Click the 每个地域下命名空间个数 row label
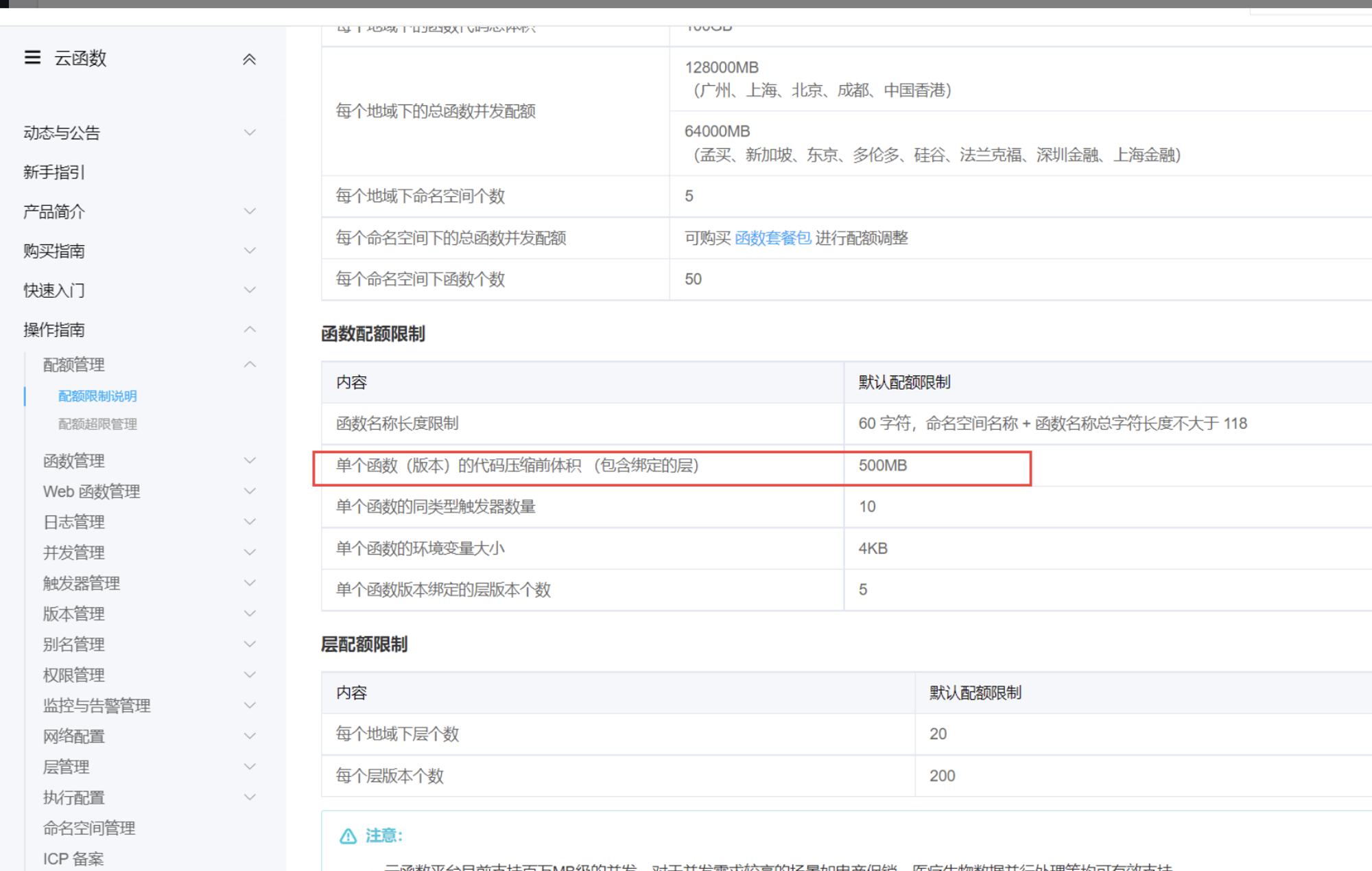The image size is (1372, 871). point(420,196)
